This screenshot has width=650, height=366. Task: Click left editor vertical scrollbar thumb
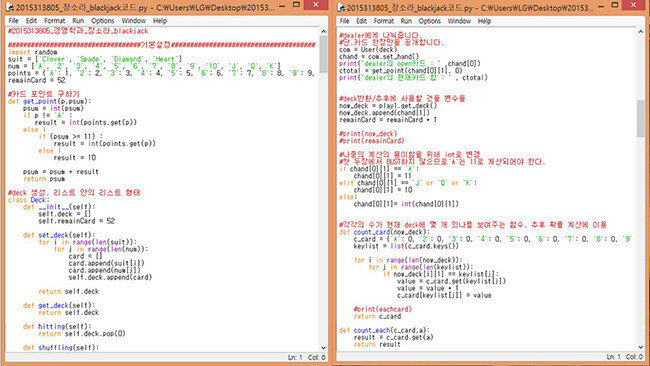click(323, 54)
